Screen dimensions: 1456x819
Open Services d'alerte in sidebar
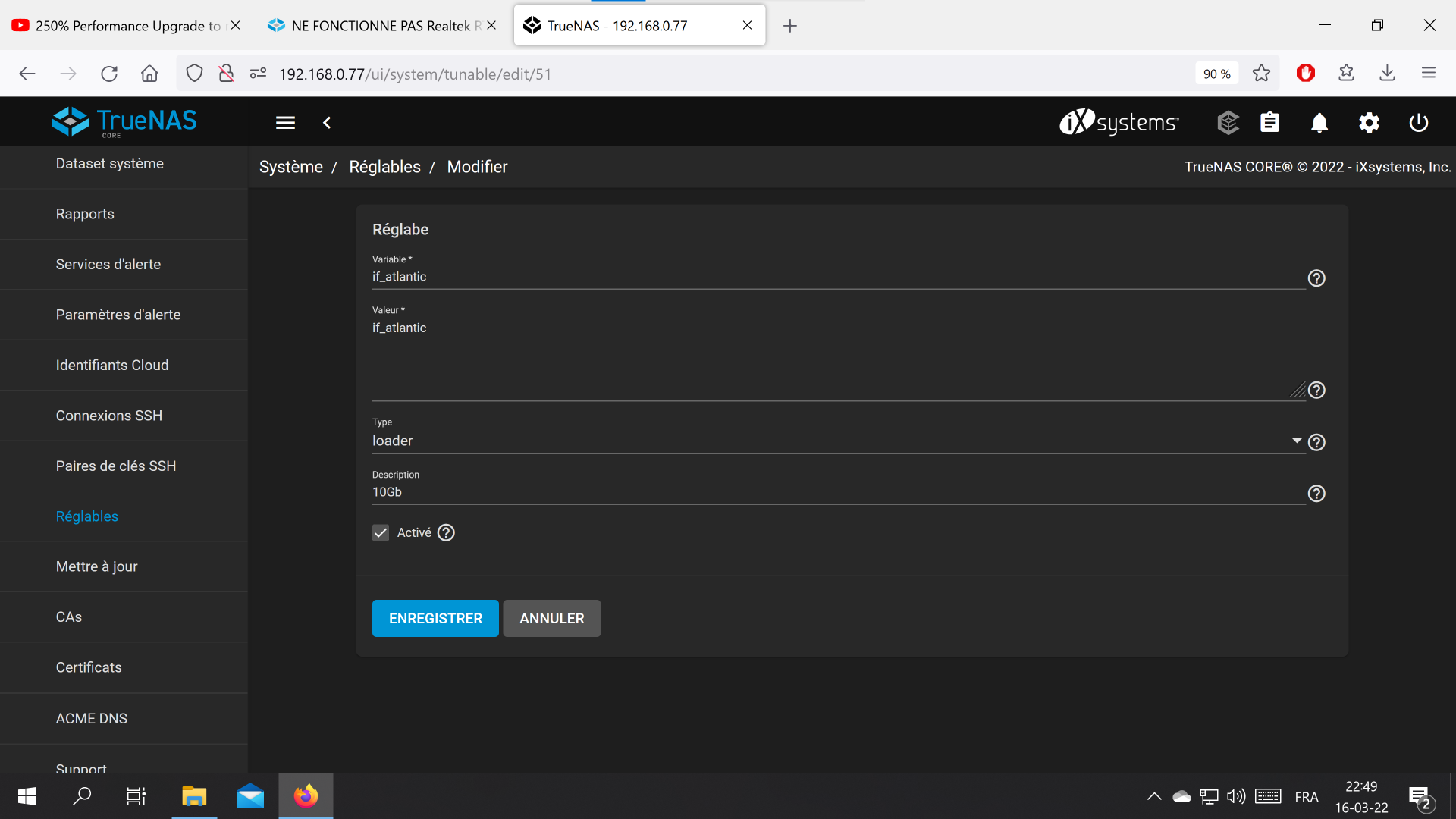124,265
